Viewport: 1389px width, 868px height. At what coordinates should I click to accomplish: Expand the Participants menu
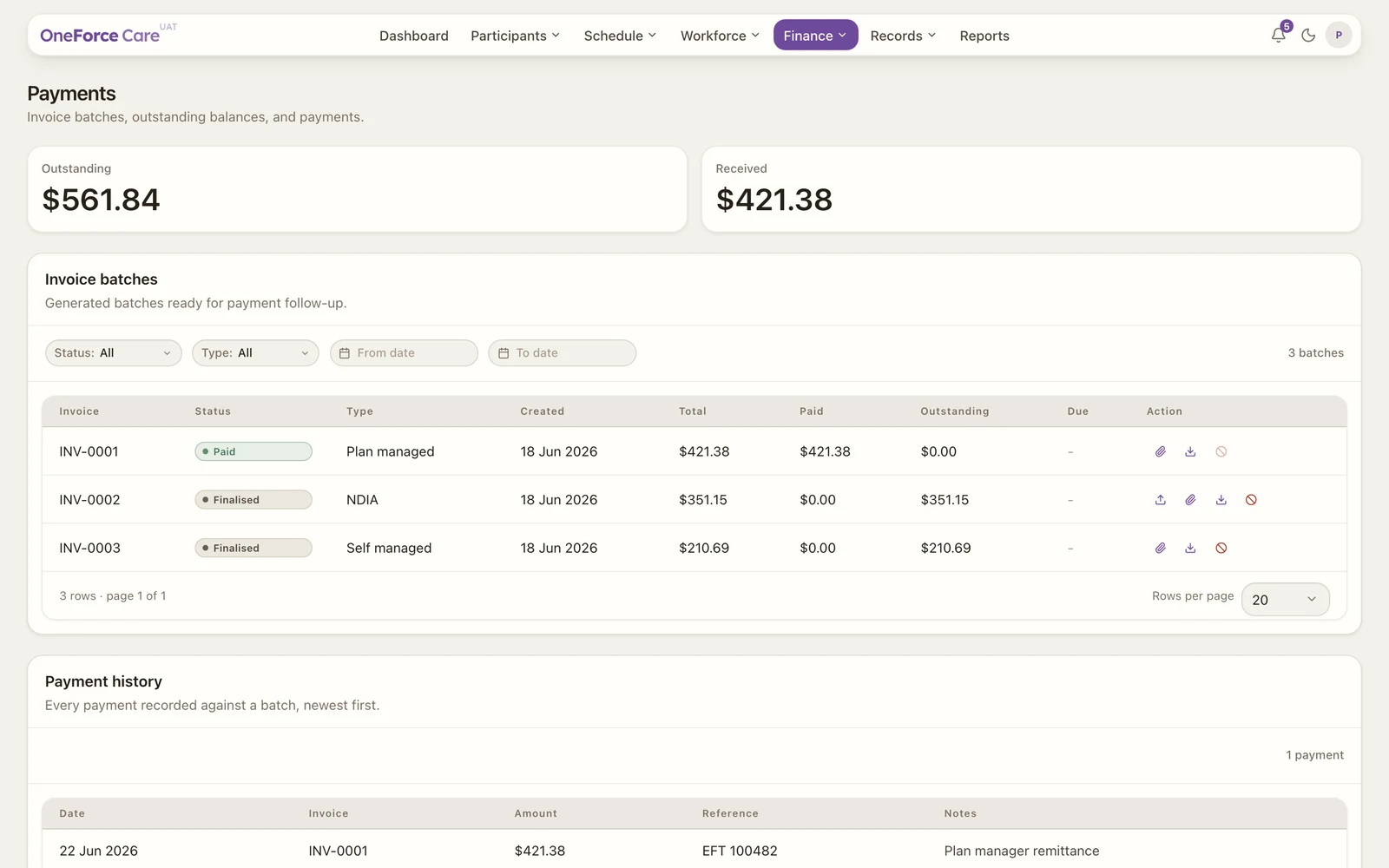click(x=515, y=36)
